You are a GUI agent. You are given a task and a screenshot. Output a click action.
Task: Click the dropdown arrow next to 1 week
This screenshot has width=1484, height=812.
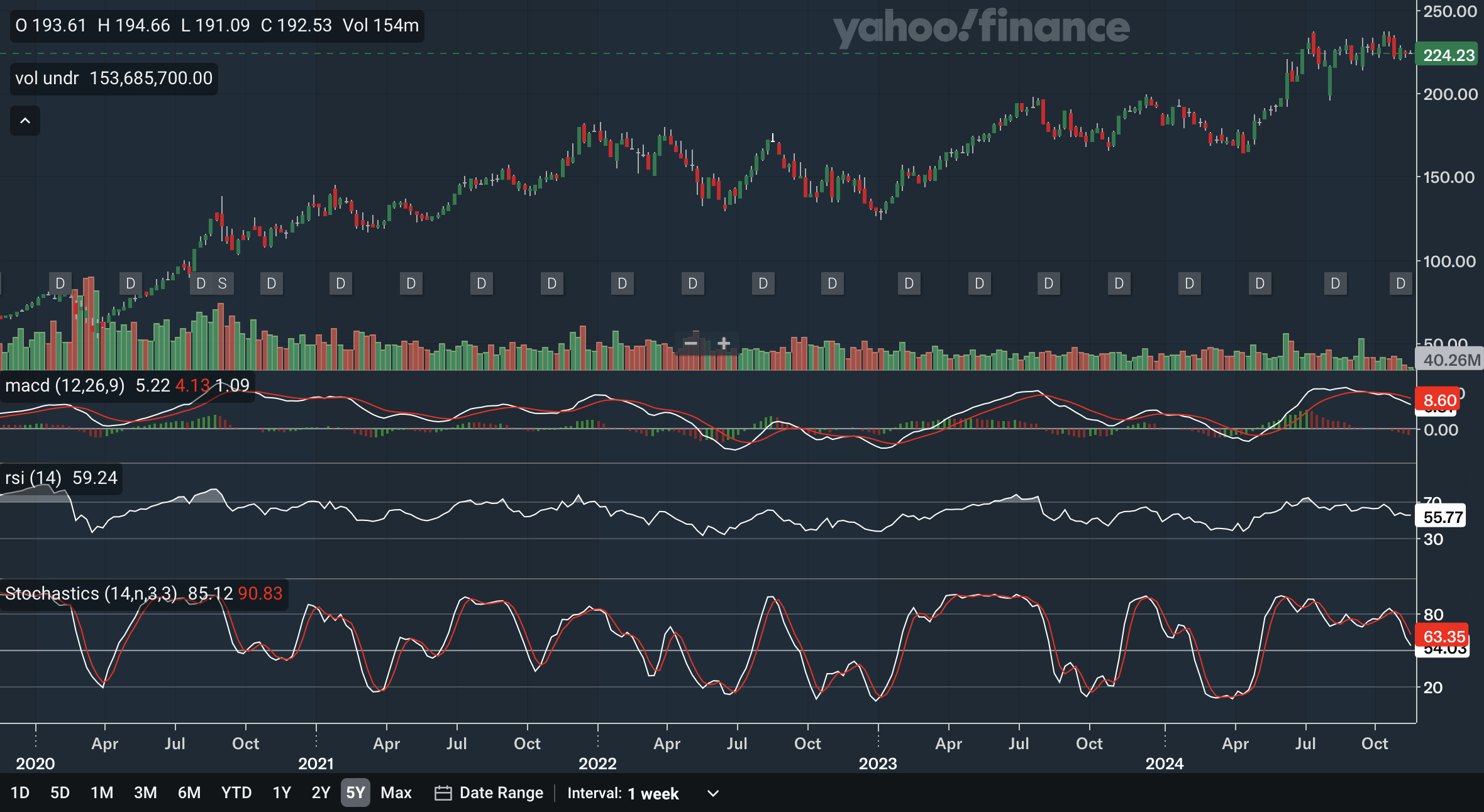click(x=712, y=793)
